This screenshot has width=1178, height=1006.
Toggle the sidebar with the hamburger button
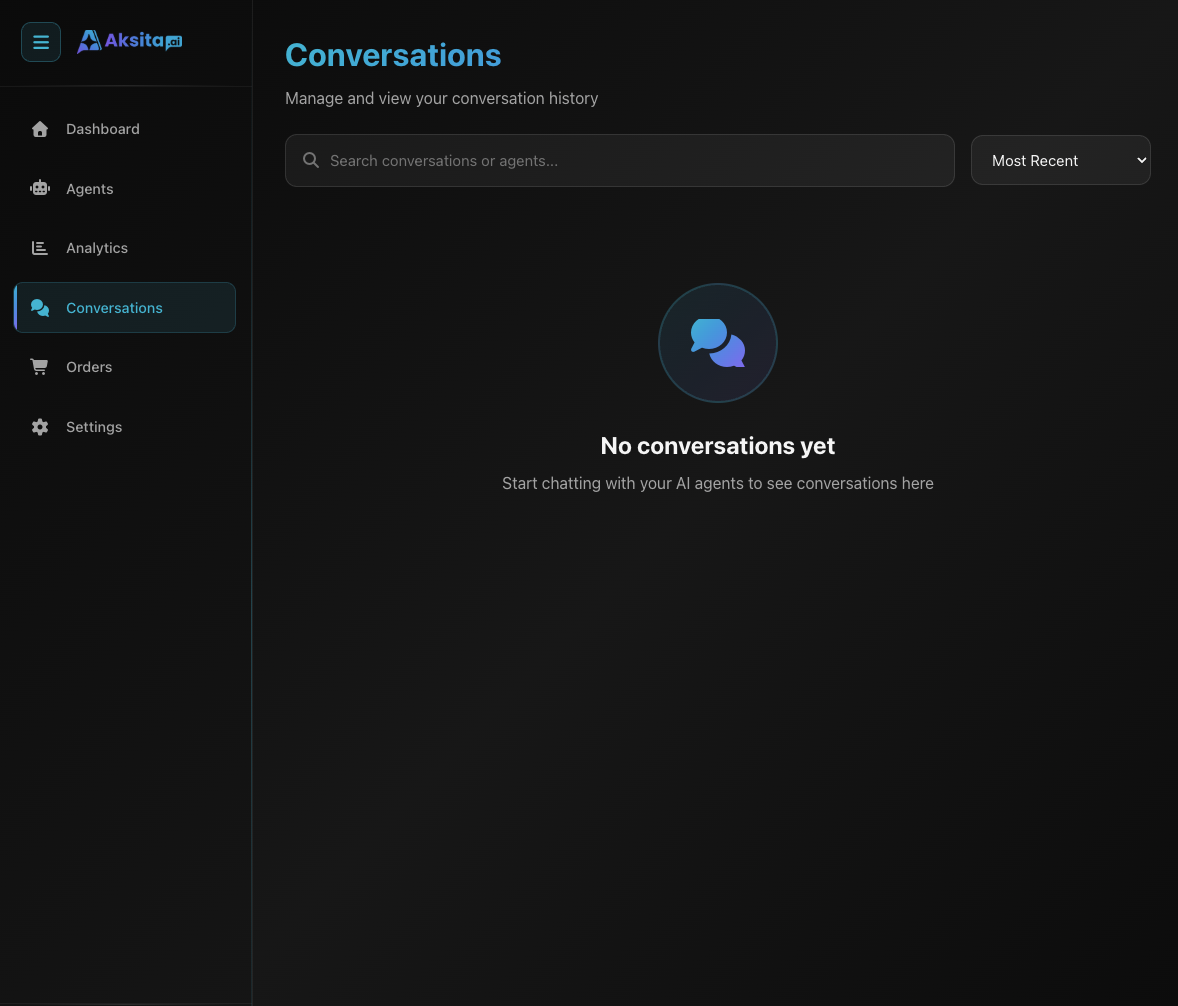pyautogui.click(x=40, y=42)
